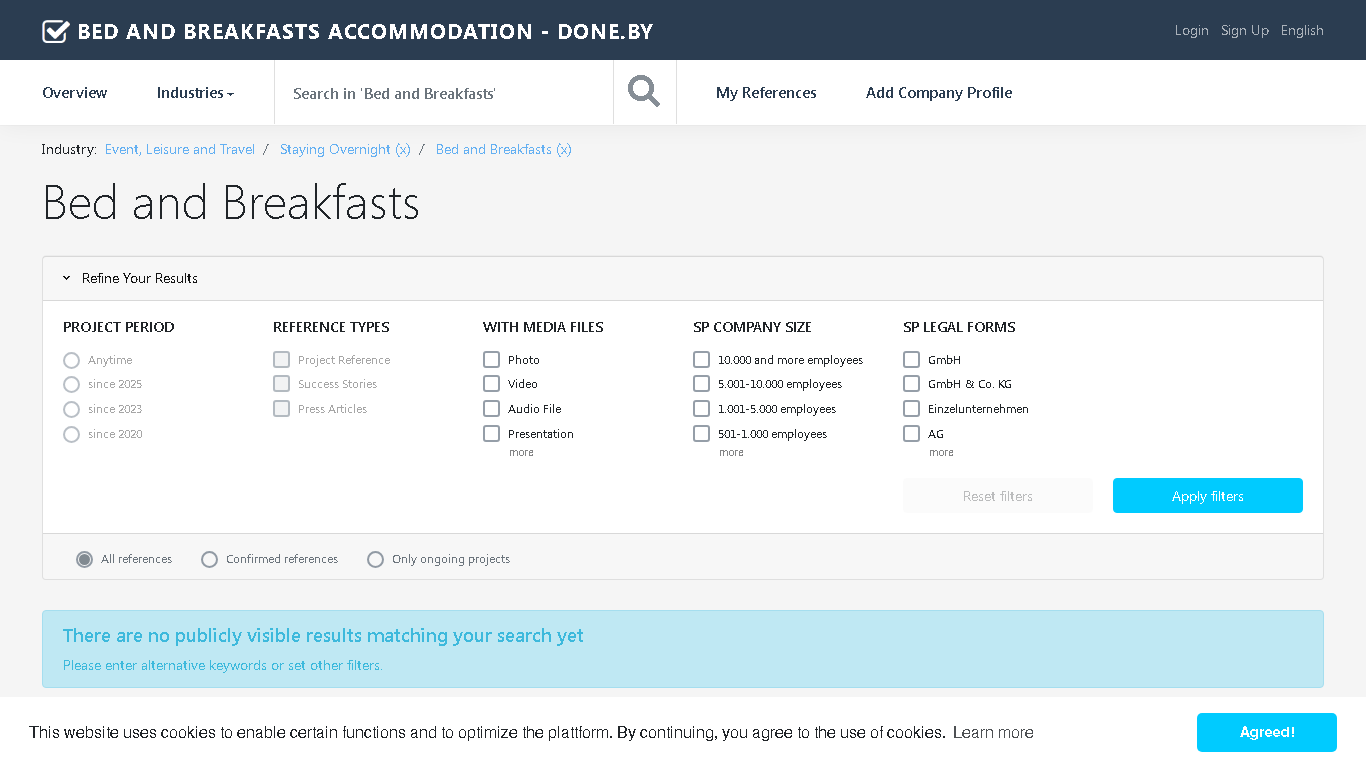Show more media file options

point(521,453)
